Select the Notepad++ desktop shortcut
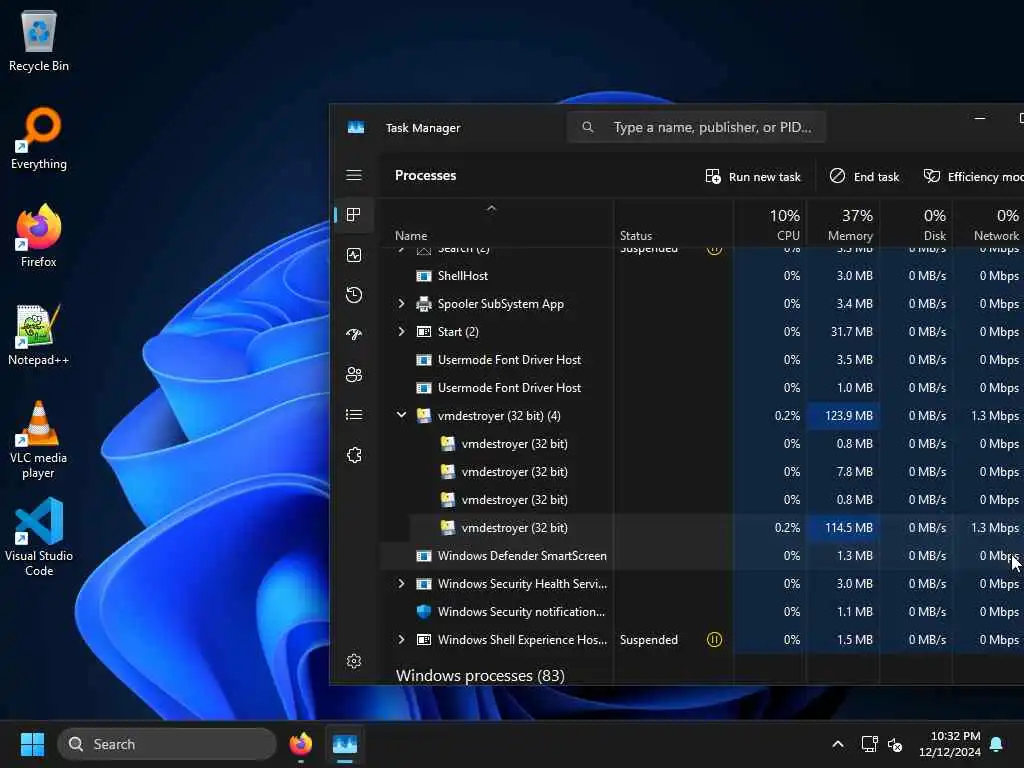Viewport: 1024px width, 768px height. point(39,334)
